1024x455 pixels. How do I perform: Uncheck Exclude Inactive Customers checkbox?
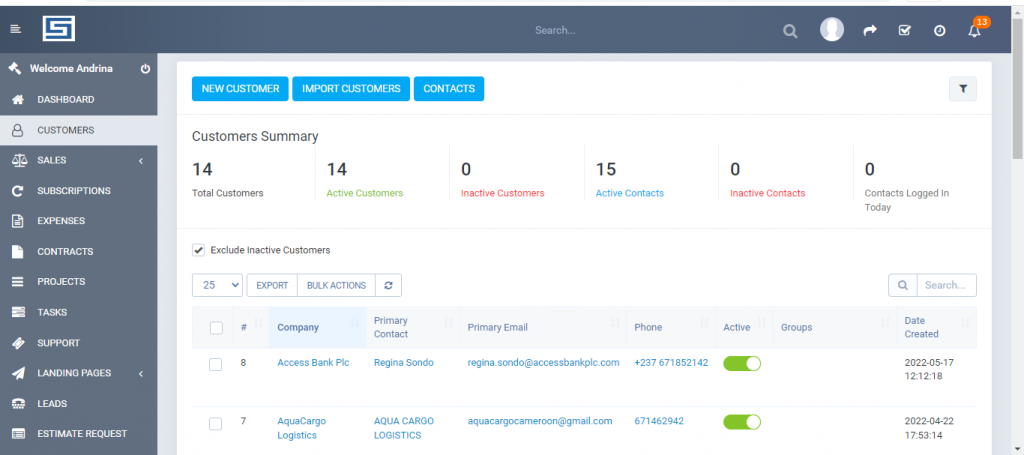(198, 250)
